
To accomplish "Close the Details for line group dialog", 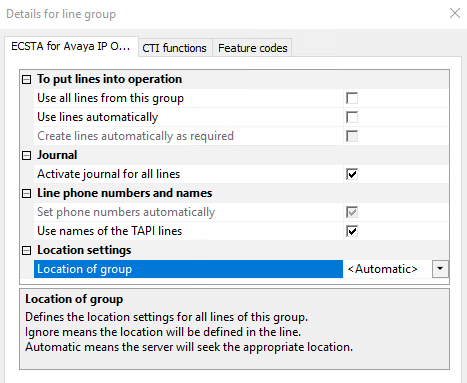I will [x=455, y=13].
